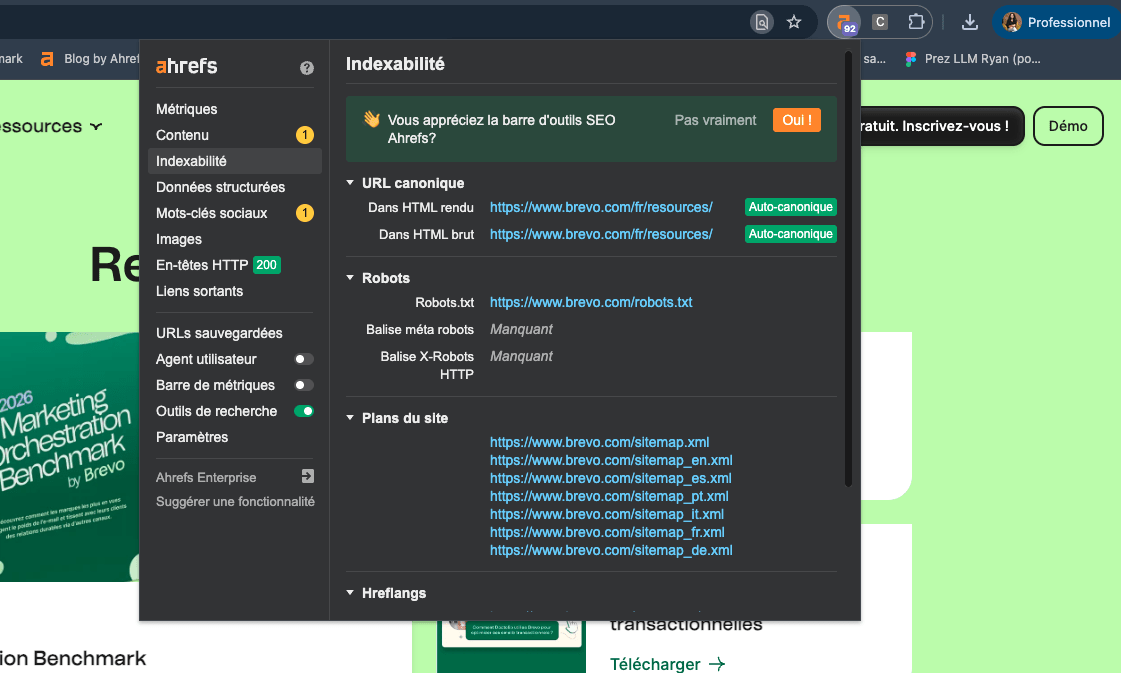Enable the Agent utilisateur toggle
1121x673 pixels.
tap(303, 359)
